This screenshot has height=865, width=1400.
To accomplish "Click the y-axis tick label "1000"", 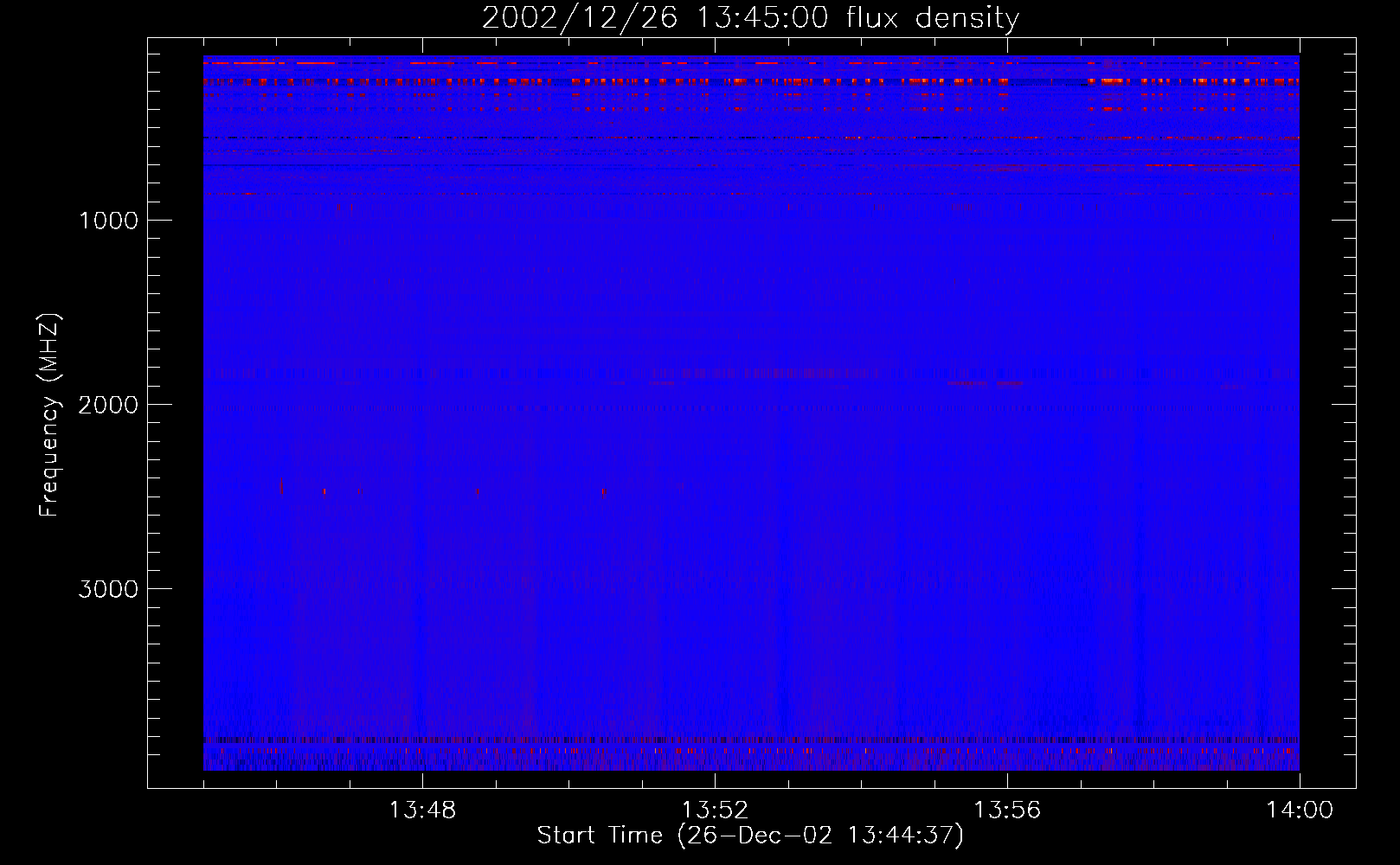I will coord(108,221).
